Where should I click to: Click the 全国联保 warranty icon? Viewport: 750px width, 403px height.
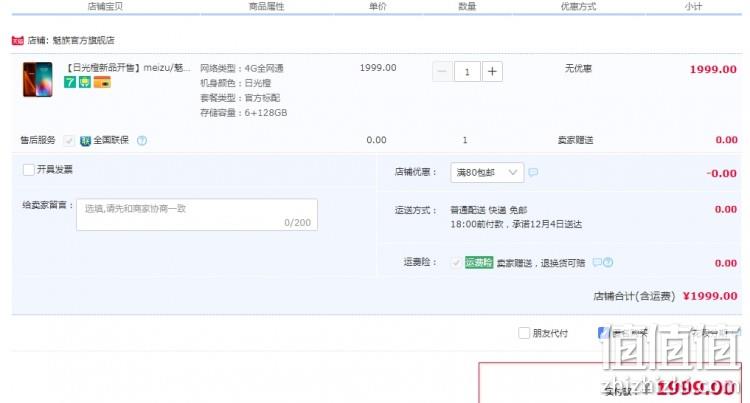pos(85,141)
